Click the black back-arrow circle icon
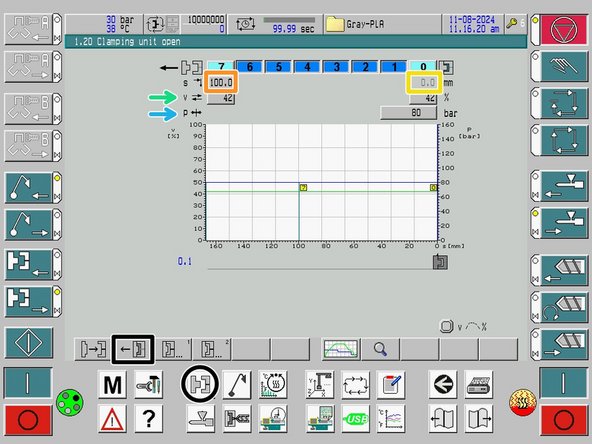 click(442, 384)
